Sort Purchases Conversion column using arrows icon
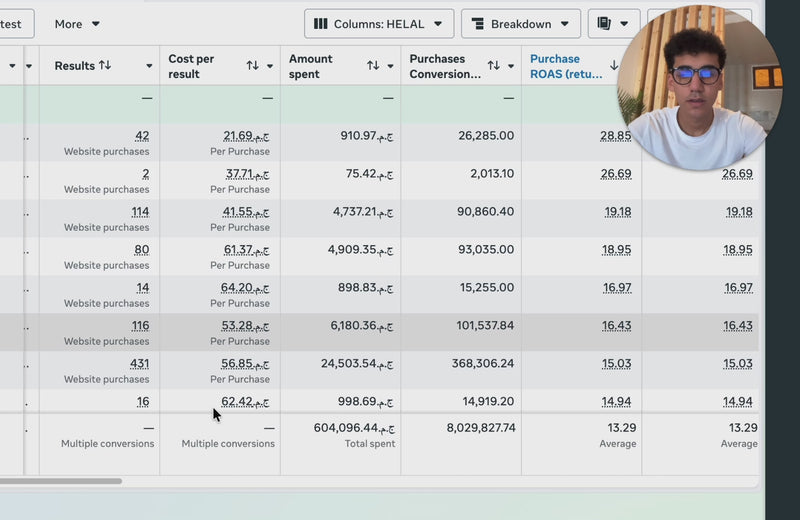This screenshot has width=800, height=520. [493, 66]
